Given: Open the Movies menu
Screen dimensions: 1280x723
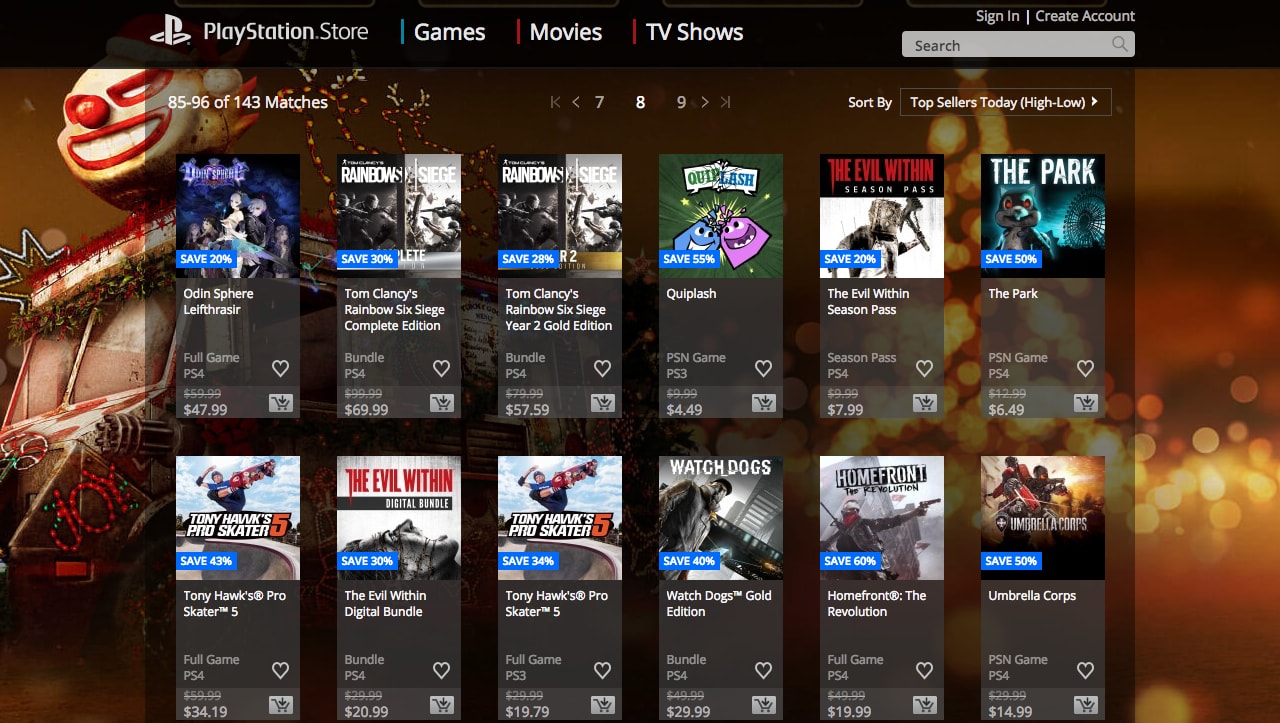Looking at the screenshot, I should click(566, 32).
